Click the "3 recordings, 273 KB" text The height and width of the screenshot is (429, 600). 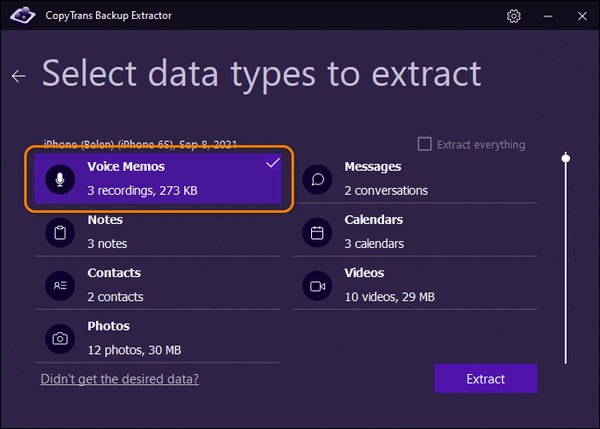point(142,191)
